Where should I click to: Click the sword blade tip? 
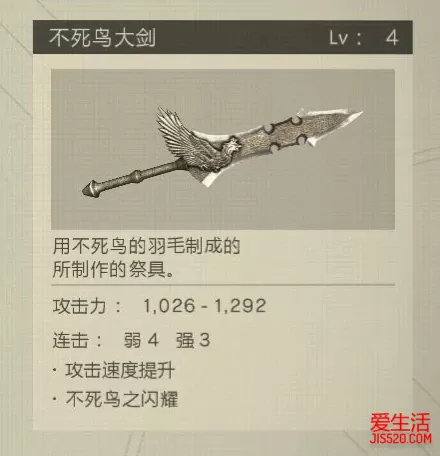click(353, 115)
